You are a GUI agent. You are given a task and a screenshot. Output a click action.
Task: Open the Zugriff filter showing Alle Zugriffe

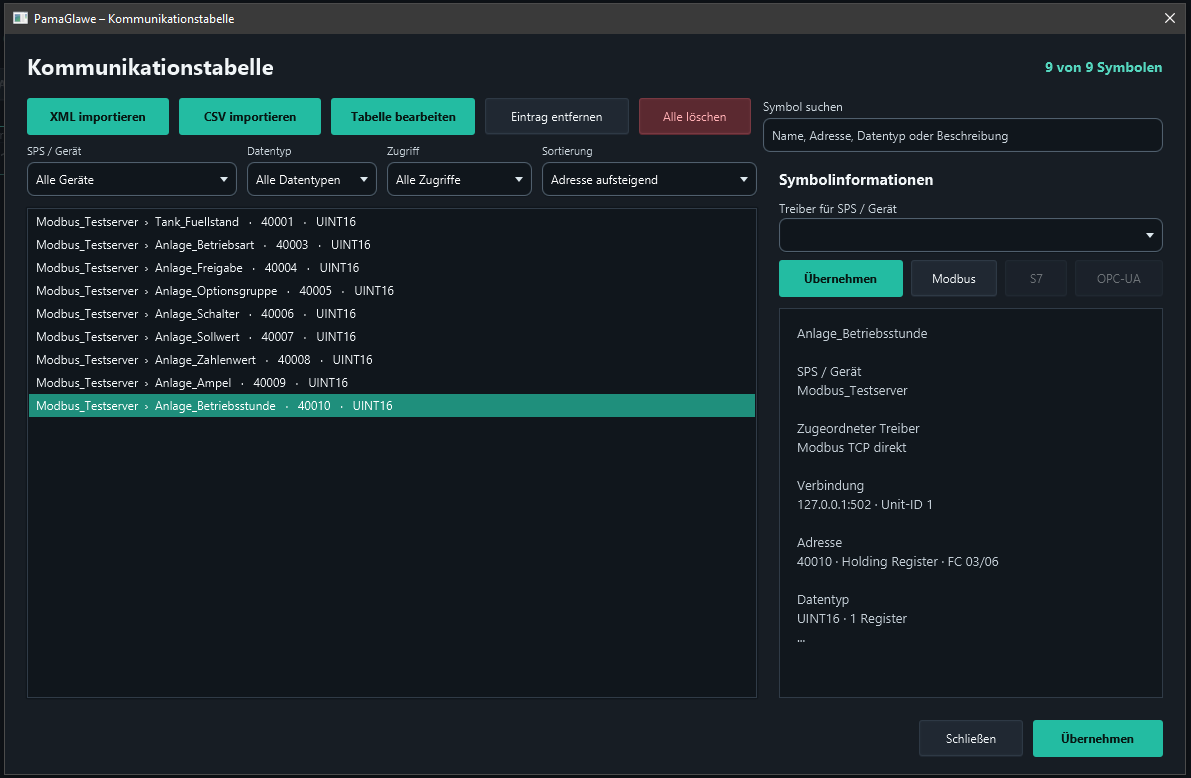(x=459, y=179)
